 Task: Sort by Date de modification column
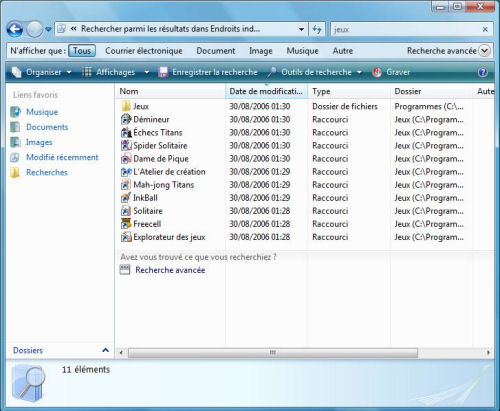tap(267, 91)
